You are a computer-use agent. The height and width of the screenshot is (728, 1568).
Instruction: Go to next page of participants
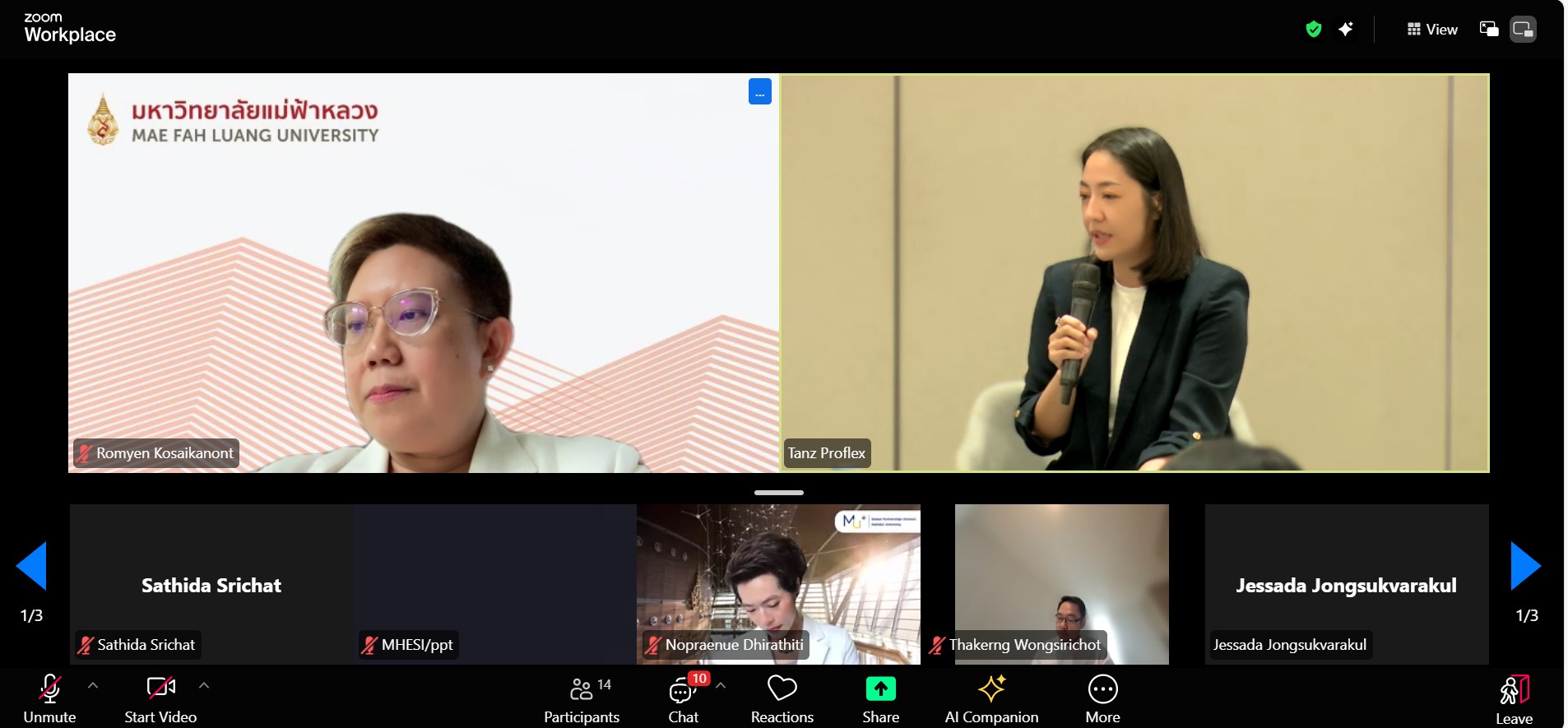[1525, 566]
